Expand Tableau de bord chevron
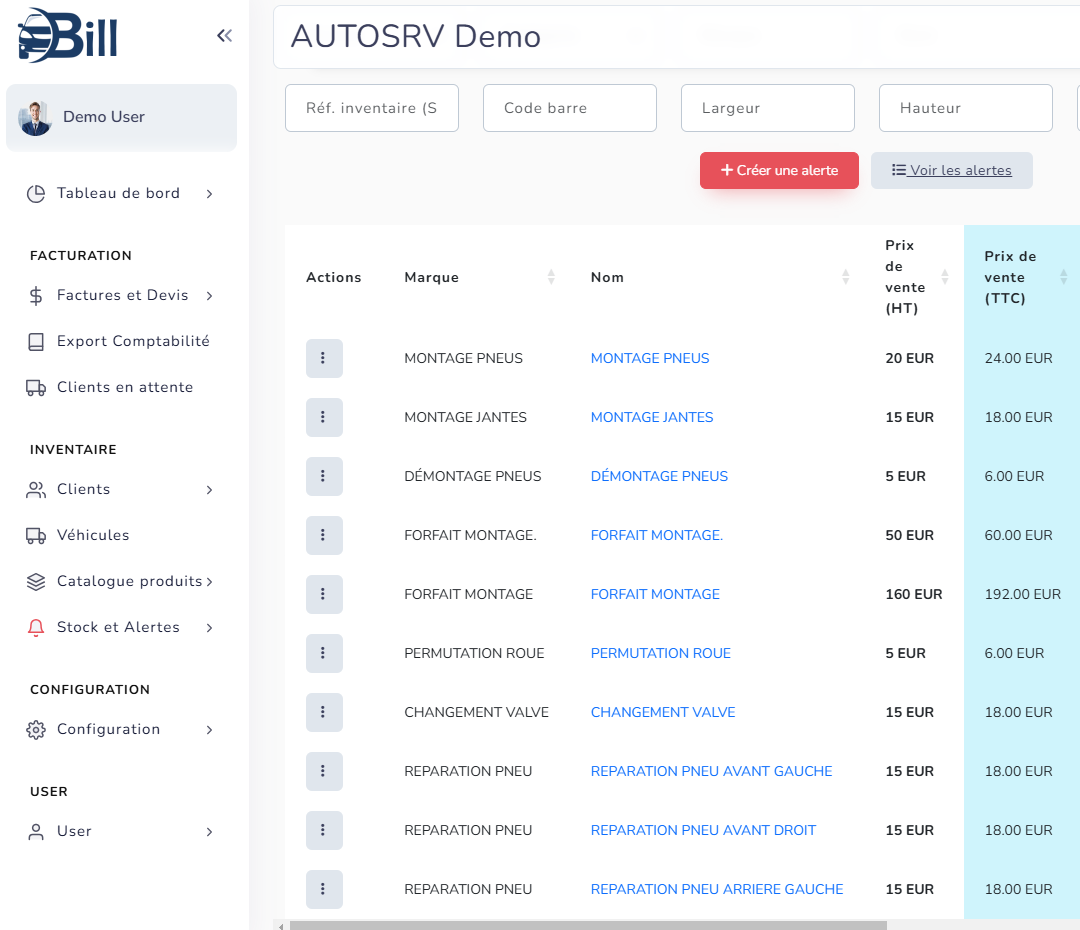Image resolution: width=1080 pixels, height=930 pixels. (x=209, y=194)
